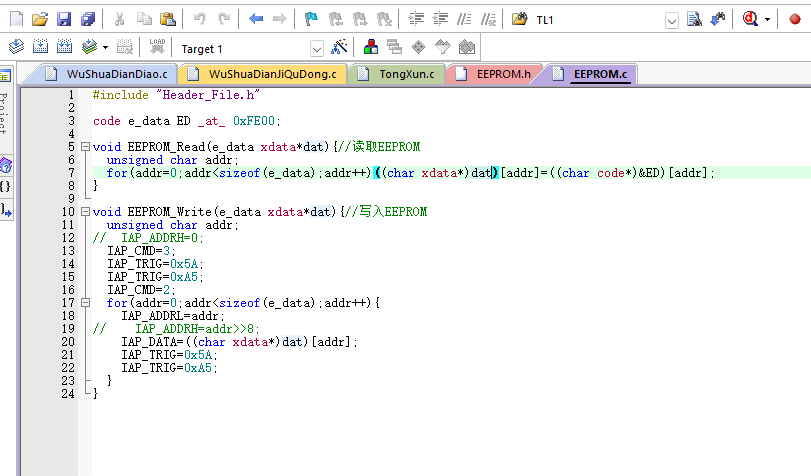The height and width of the screenshot is (476, 811).
Task: Open the Books sidebar panel
Action: [x=5, y=166]
